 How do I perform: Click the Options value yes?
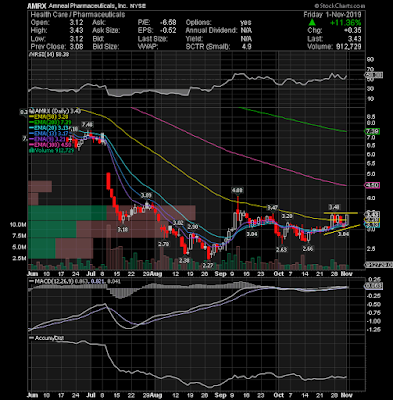coord(246,23)
